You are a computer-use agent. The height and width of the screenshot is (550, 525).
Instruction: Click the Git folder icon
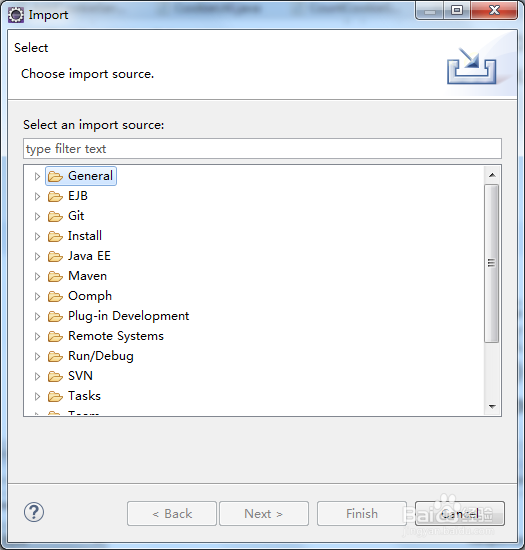coord(55,216)
